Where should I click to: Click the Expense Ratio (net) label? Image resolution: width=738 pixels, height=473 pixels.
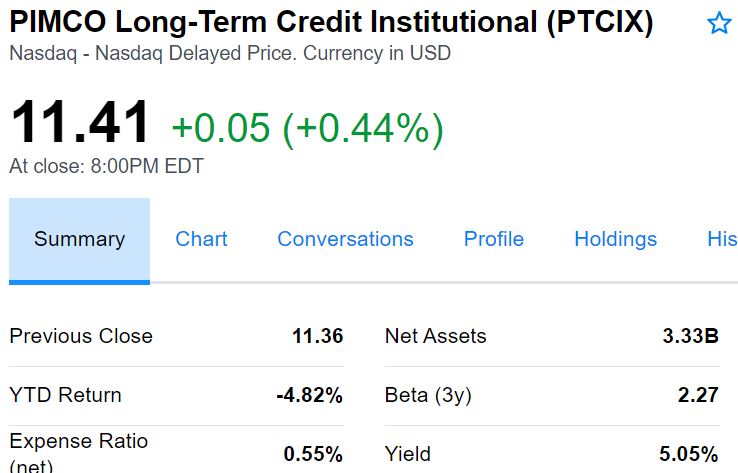(78, 451)
